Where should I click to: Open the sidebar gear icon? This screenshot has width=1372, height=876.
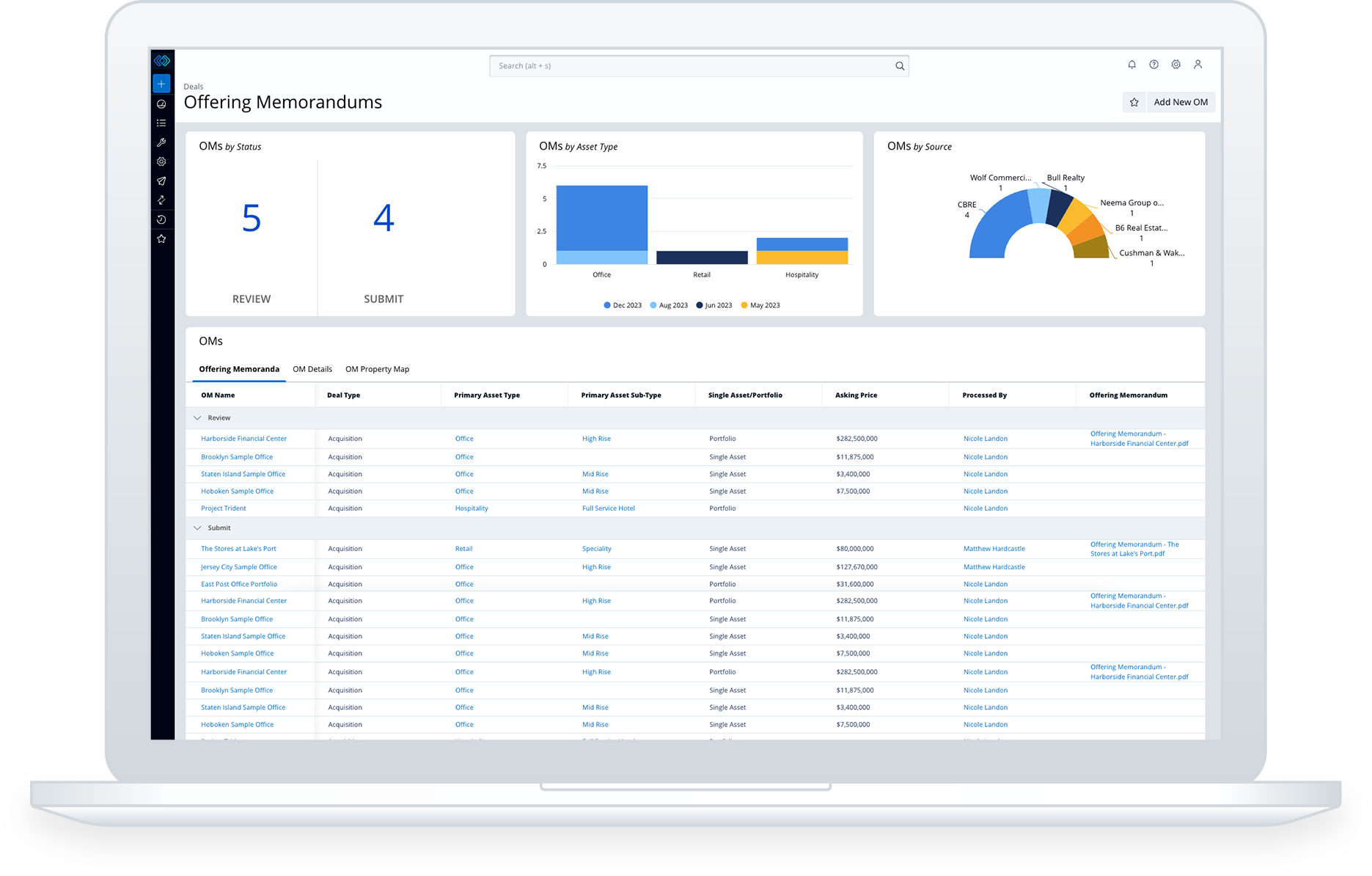click(x=161, y=161)
